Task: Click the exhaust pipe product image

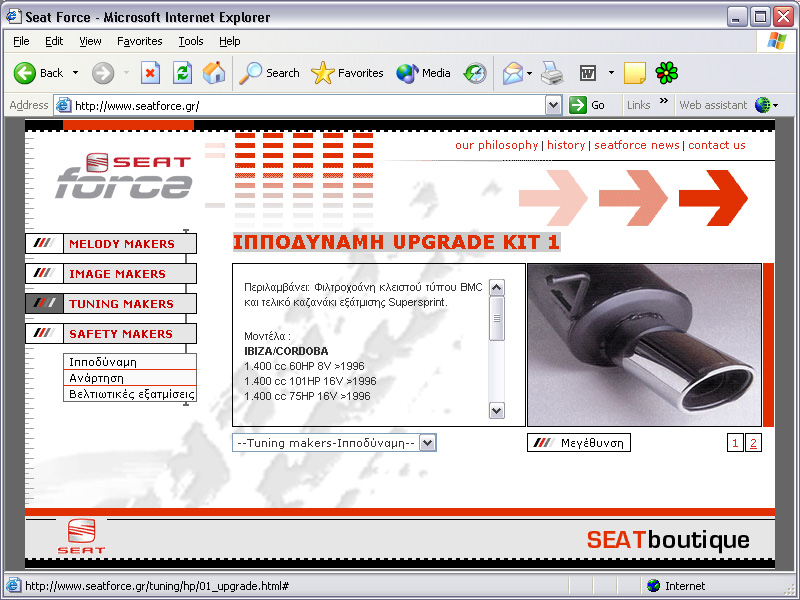Action: tap(644, 345)
